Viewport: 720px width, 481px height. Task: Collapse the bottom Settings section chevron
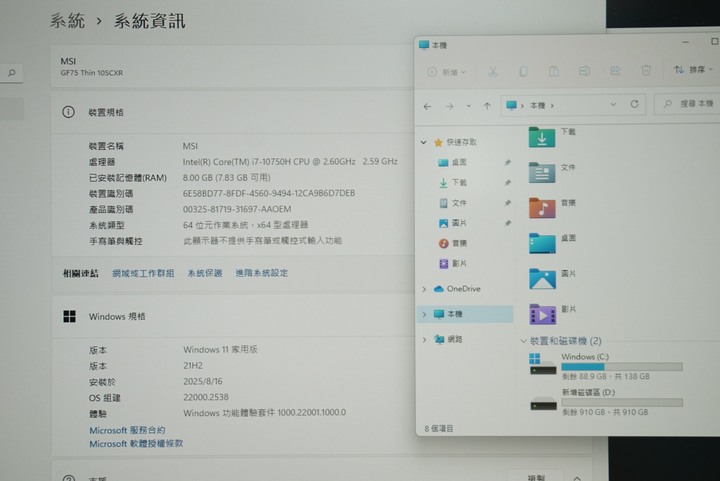[577, 477]
